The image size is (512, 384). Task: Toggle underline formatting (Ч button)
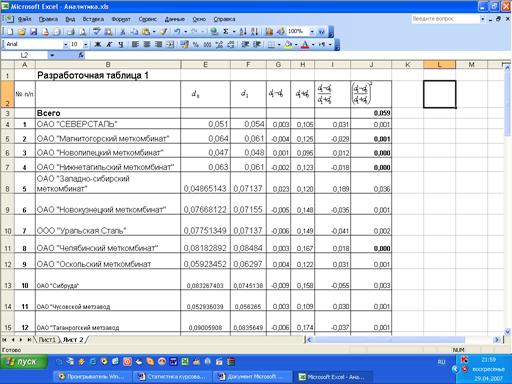tap(121, 44)
